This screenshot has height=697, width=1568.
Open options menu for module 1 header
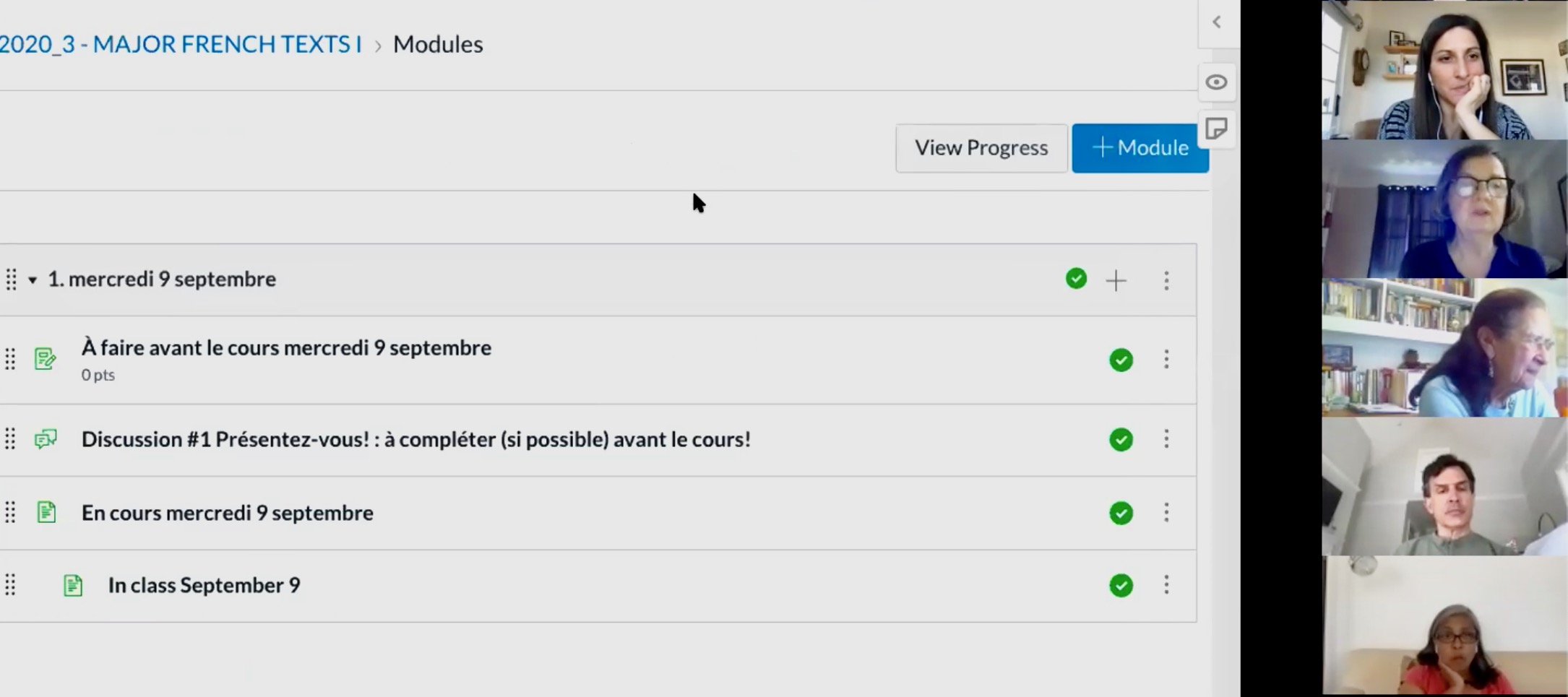tap(1166, 280)
